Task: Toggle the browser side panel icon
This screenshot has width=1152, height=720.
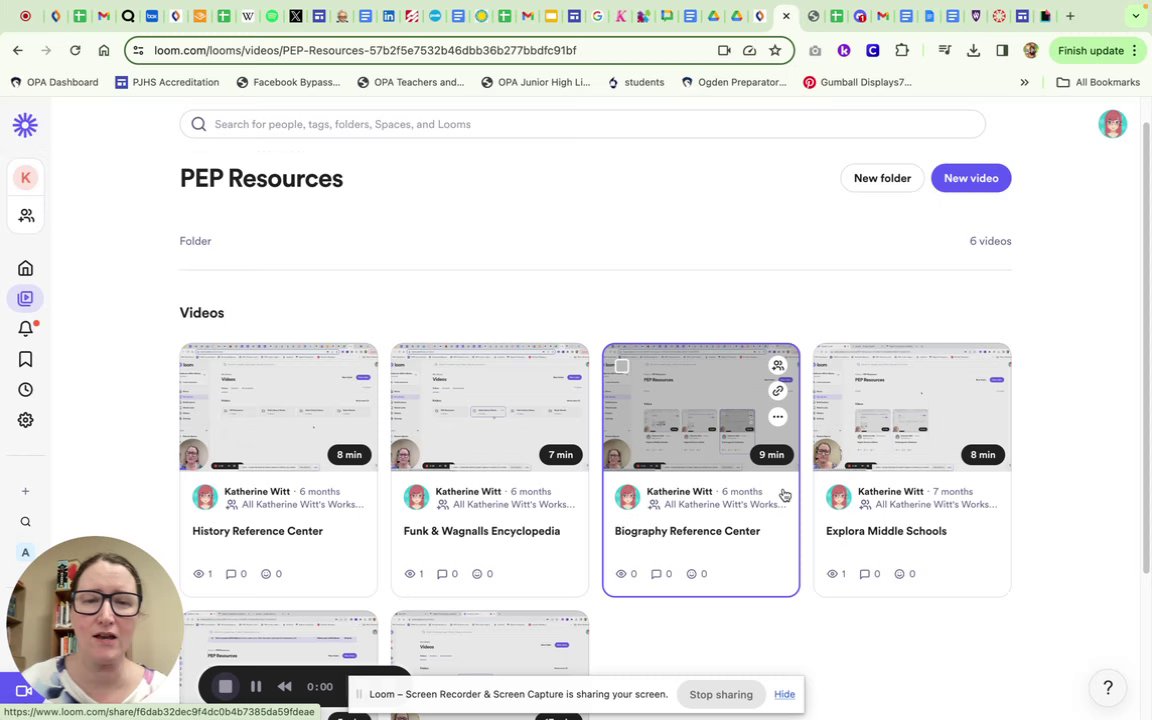Action: click(1001, 50)
